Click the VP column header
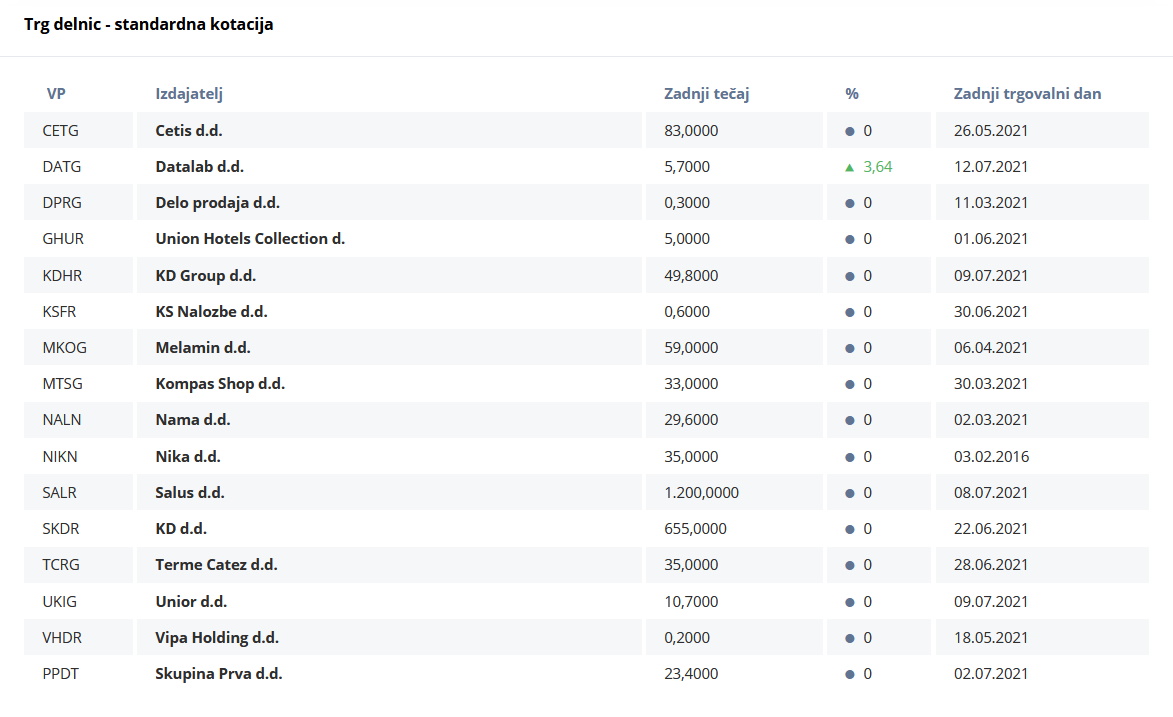Screen dimensions: 1173x717 point(56,94)
